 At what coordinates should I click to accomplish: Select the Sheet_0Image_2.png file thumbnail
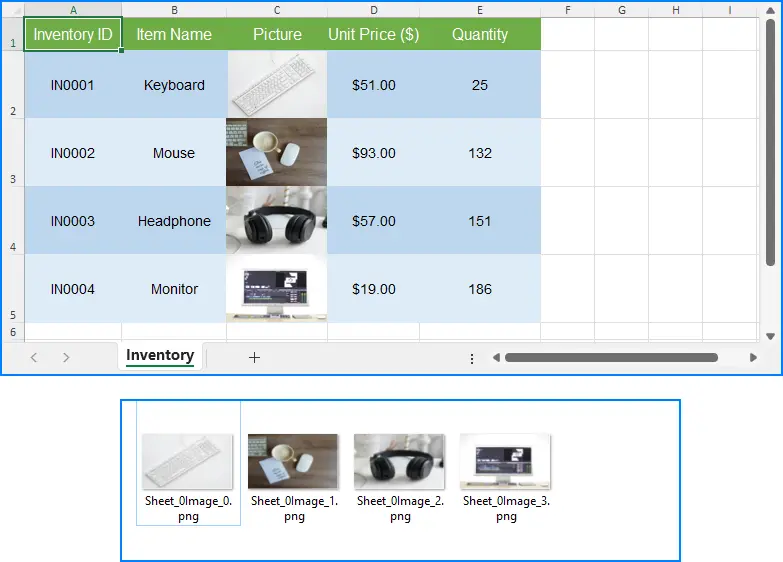(399, 461)
